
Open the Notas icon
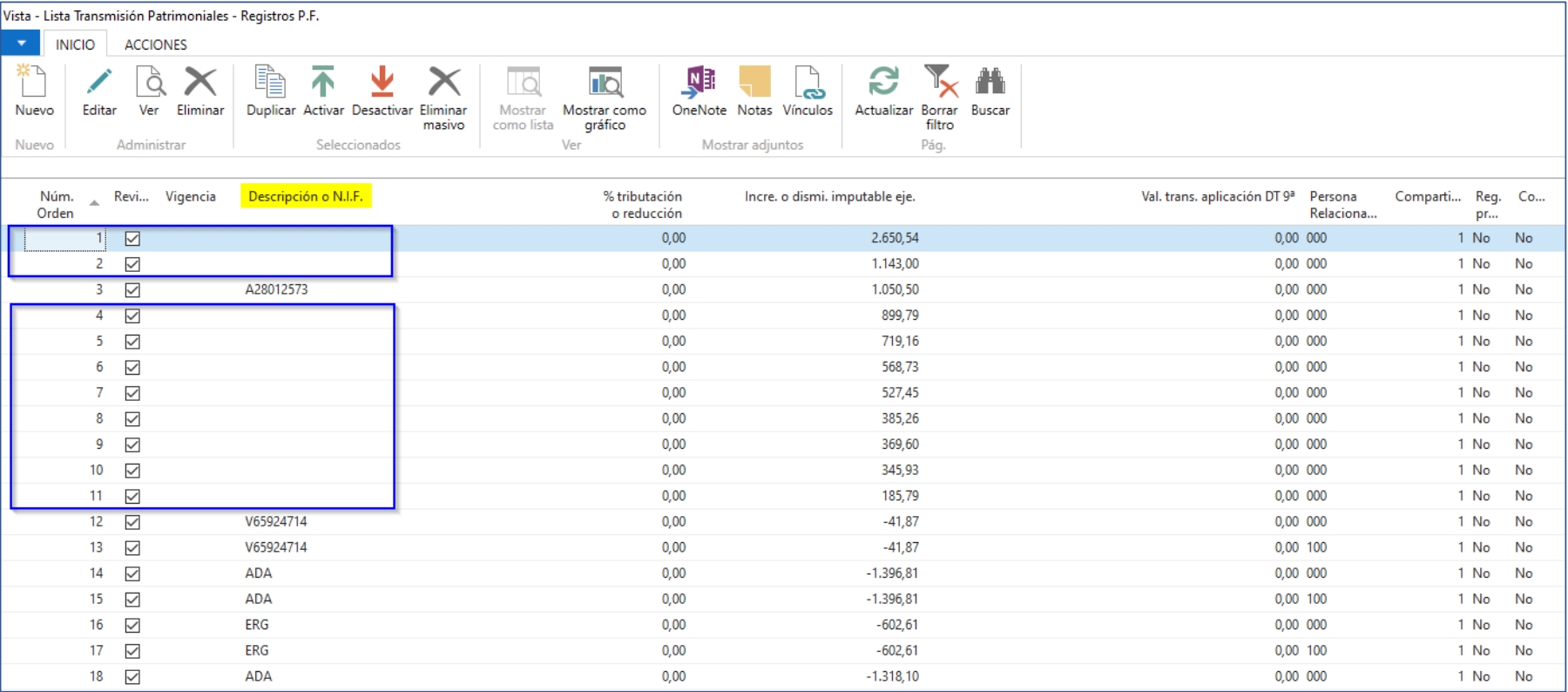click(754, 81)
